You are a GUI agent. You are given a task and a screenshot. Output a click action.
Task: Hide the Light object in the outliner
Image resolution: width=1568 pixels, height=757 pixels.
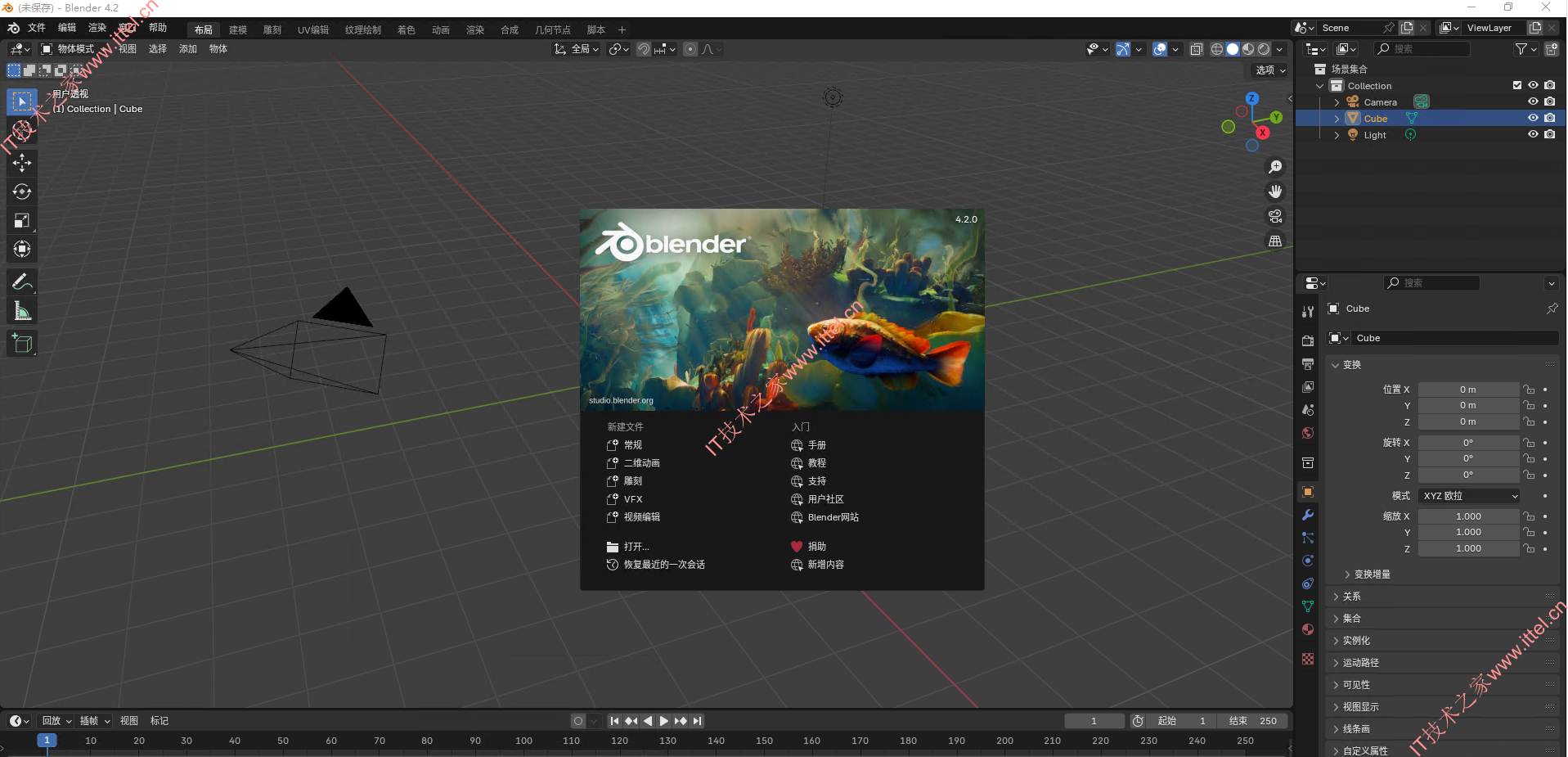click(1533, 134)
